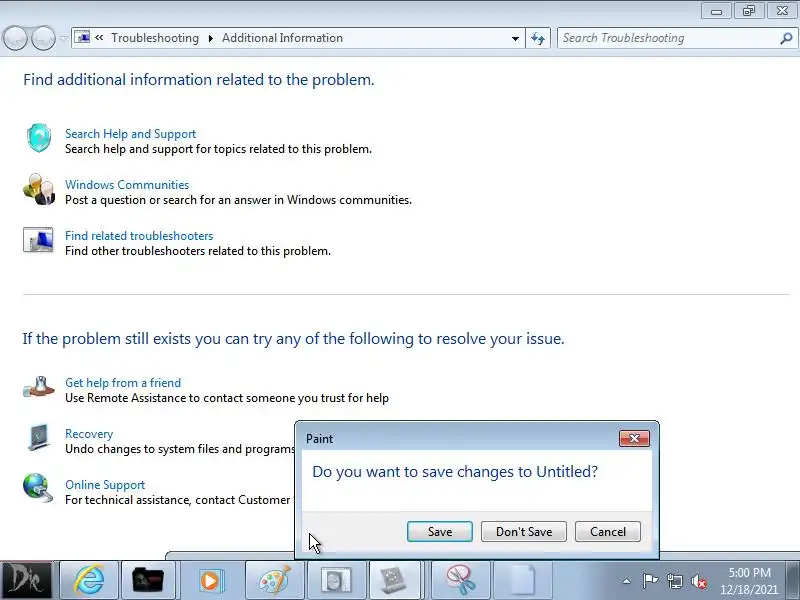Screen dimensions: 800x600
Task: Click the refresh icon beside address bar
Action: click(538, 38)
